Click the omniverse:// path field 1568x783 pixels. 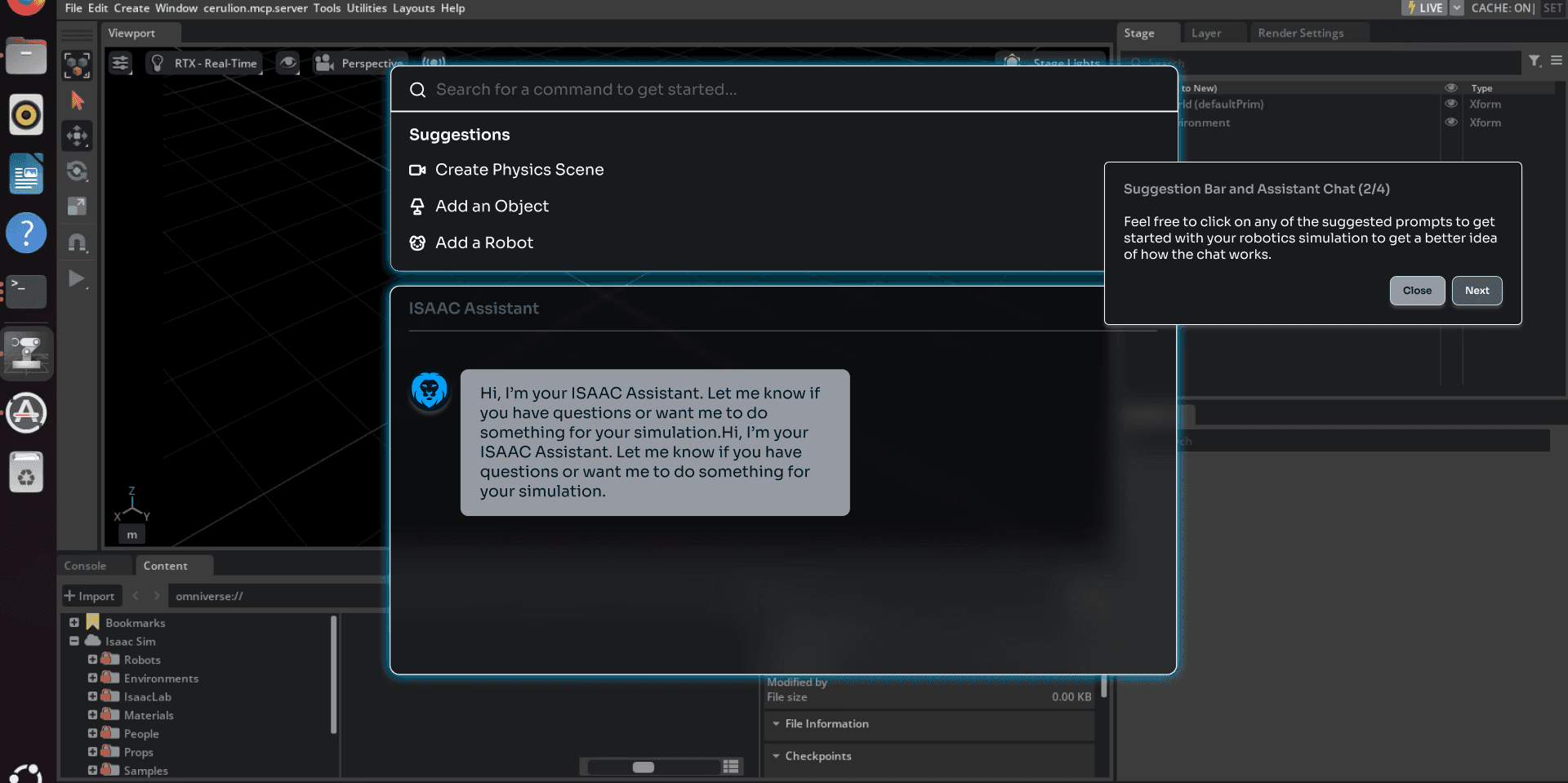tap(278, 596)
